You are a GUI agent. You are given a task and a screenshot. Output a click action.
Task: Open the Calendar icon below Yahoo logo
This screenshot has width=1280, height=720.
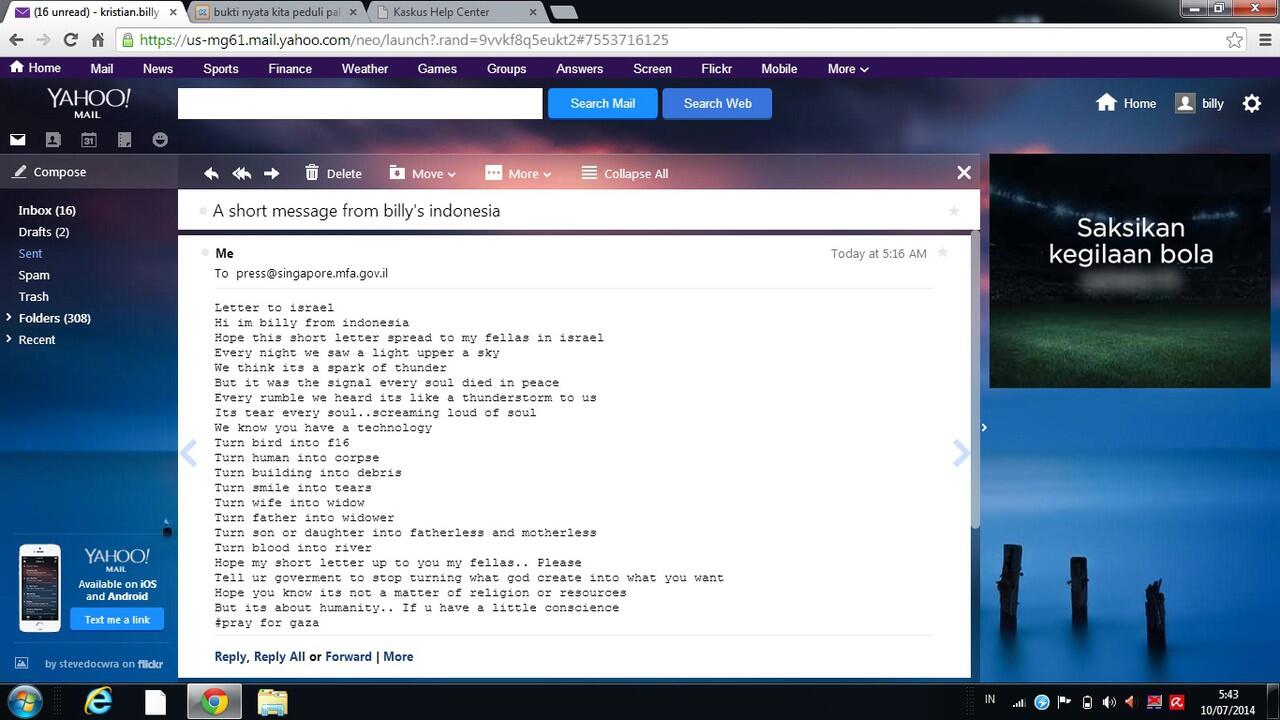pyautogui.click(x=89, y=140)
